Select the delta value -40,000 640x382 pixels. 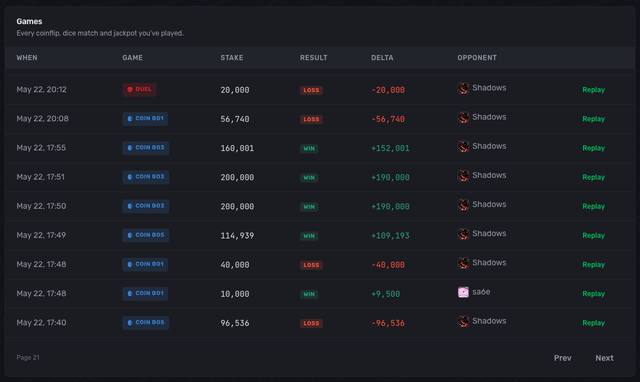pos(388,265)
